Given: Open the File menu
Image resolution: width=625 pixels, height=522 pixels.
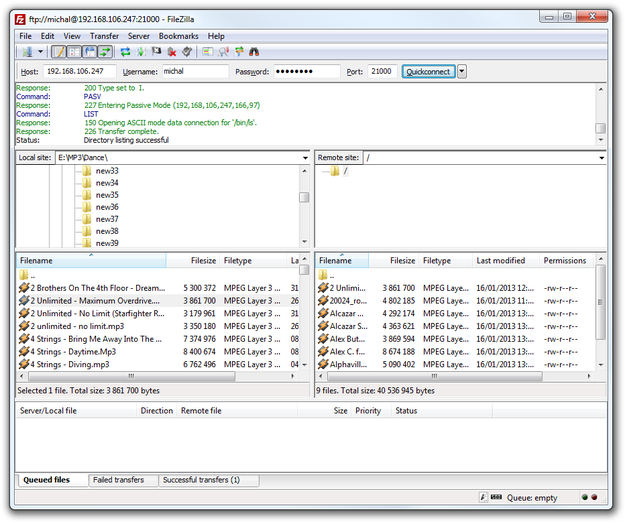Looking at the screenshot, I should coord(25,36).
